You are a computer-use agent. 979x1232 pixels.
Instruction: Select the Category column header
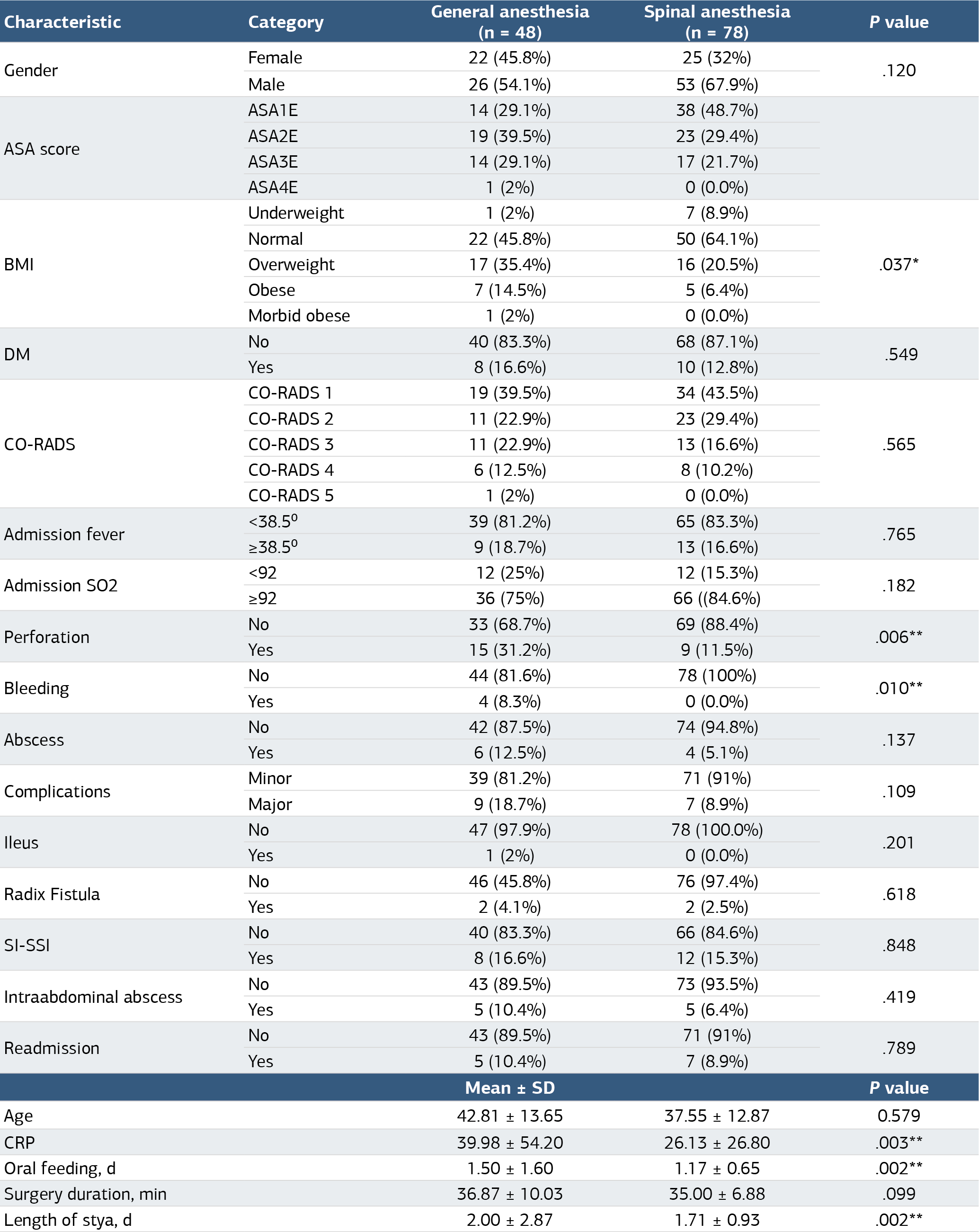(x=285, y=22)
